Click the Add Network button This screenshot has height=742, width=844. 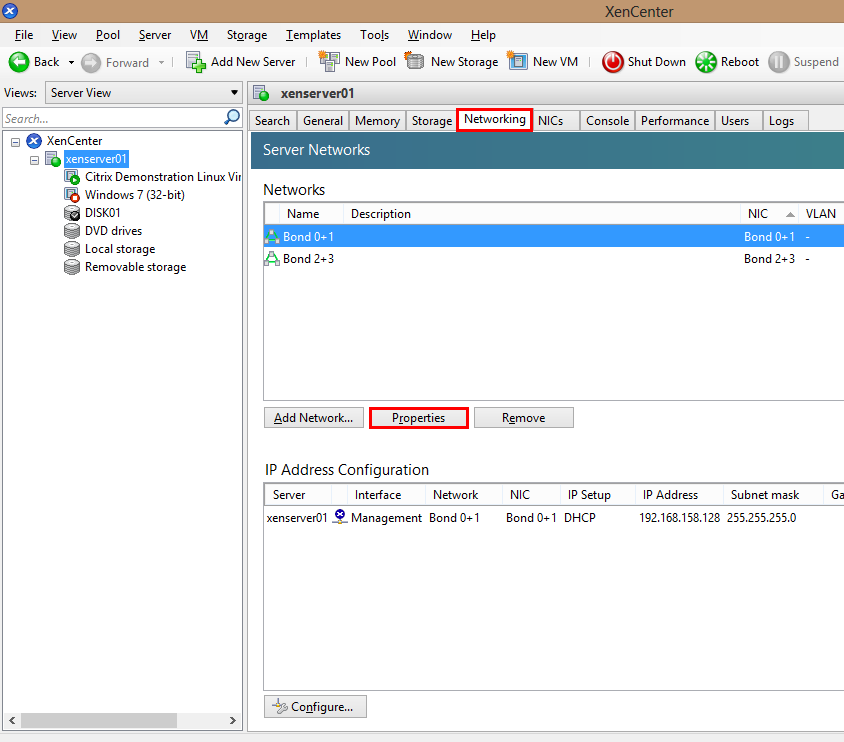pos(313,418)
